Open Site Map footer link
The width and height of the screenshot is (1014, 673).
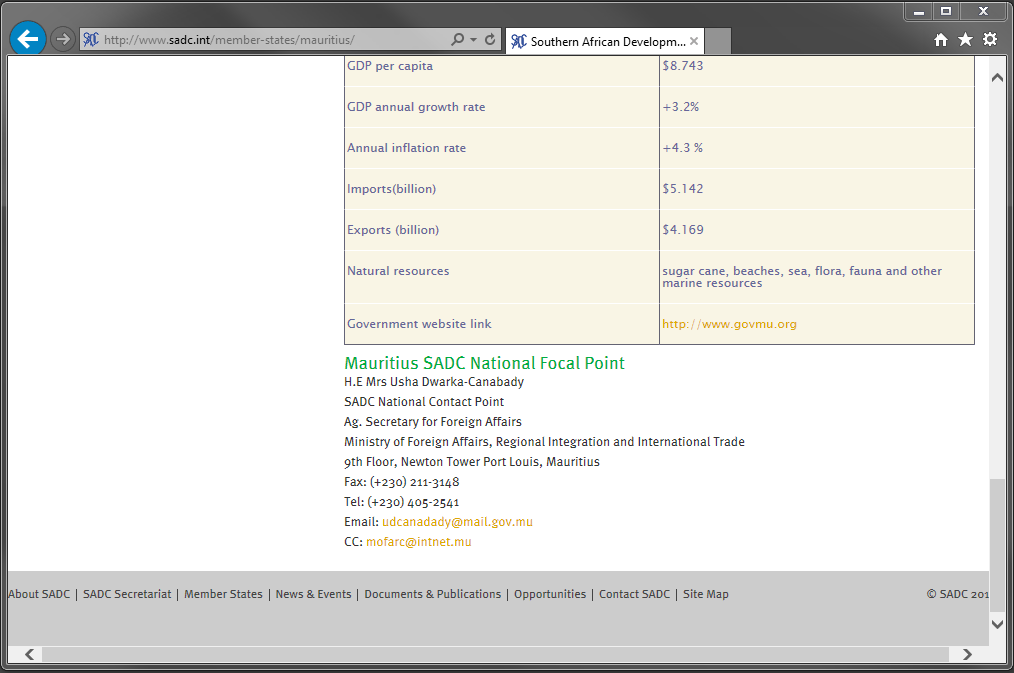(706, 594)
